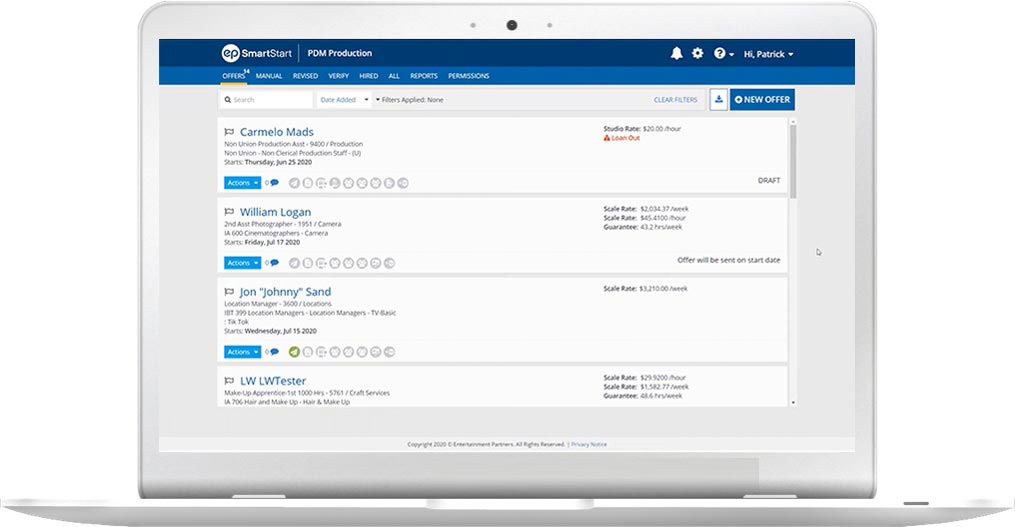Open the Hi, Patrick user menu
Image resolution: width=1015 pixels, height=527 pixels.
pos(768,54)
